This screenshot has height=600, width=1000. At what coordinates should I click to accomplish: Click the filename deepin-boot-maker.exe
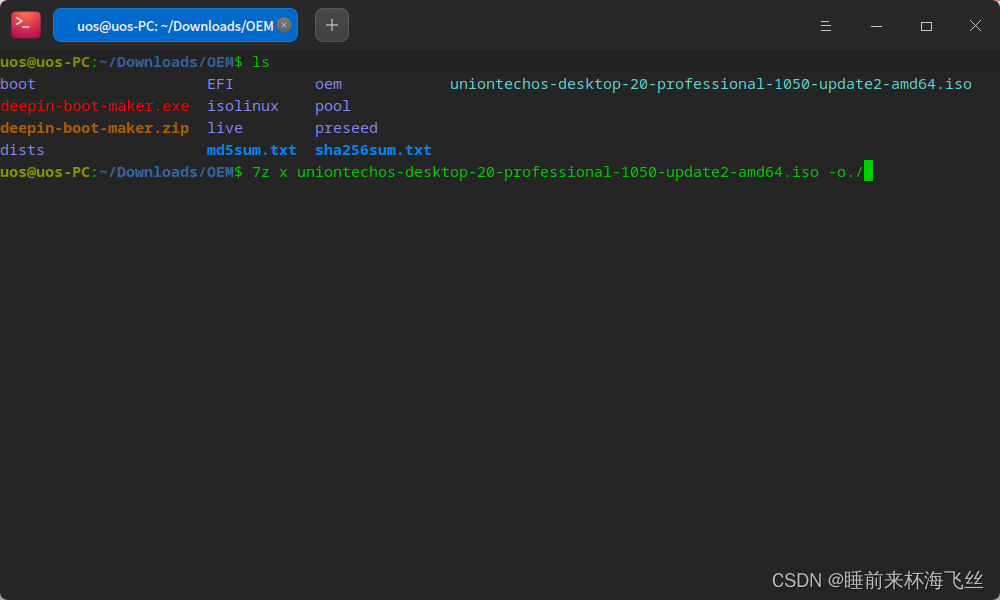(95, 106)
